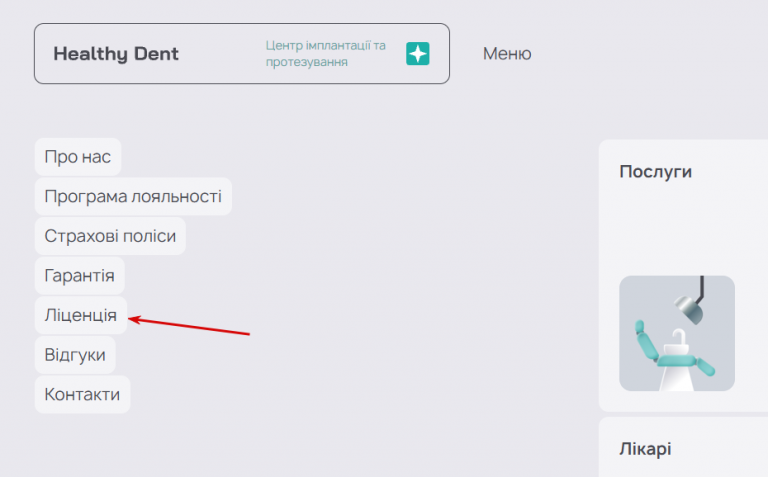Click the Центр імплантації та протезування tagline
The image size is (768, 477).
[326, 53]
